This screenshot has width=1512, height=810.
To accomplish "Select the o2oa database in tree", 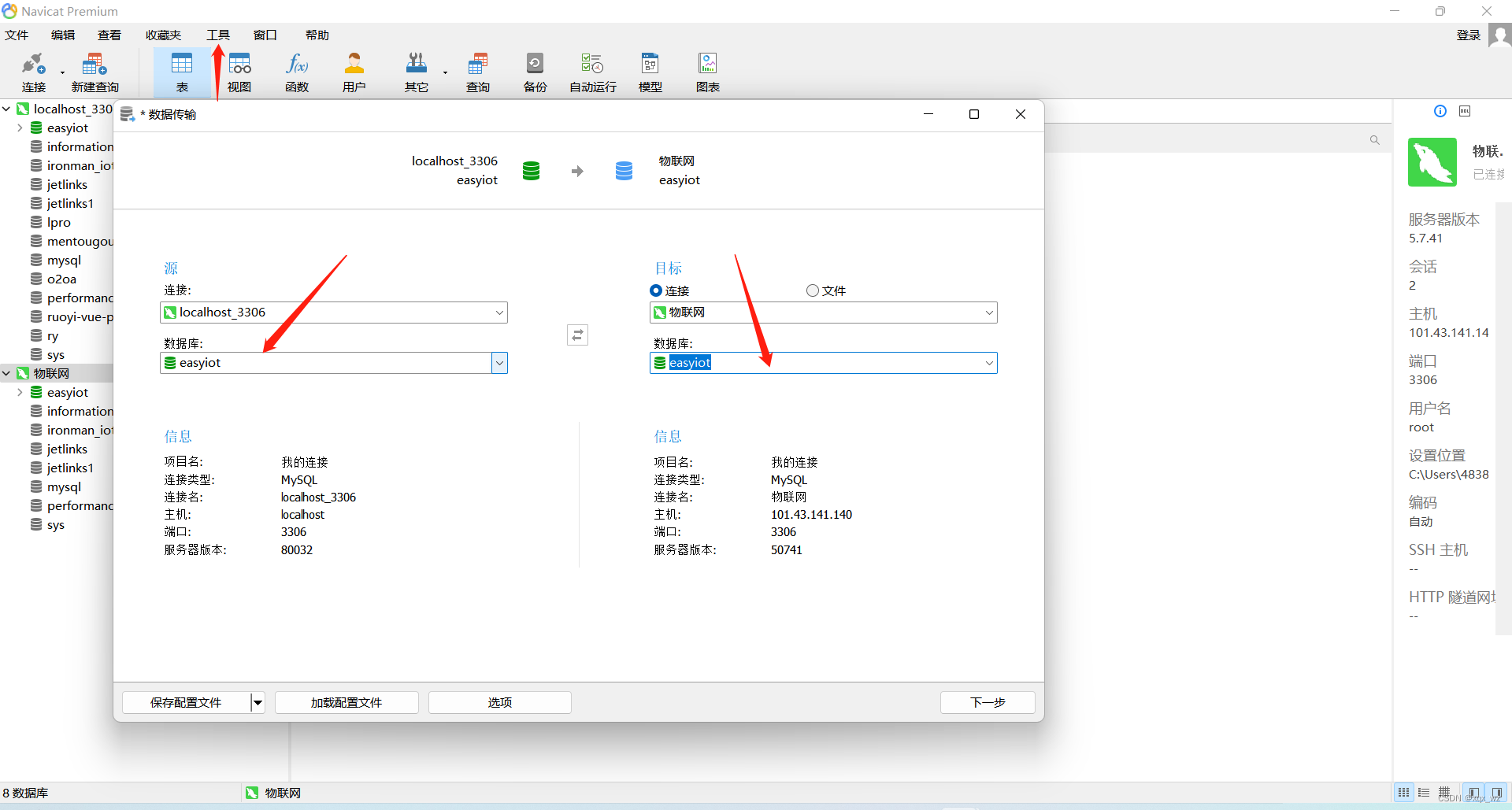I will (x=61, y=279).
